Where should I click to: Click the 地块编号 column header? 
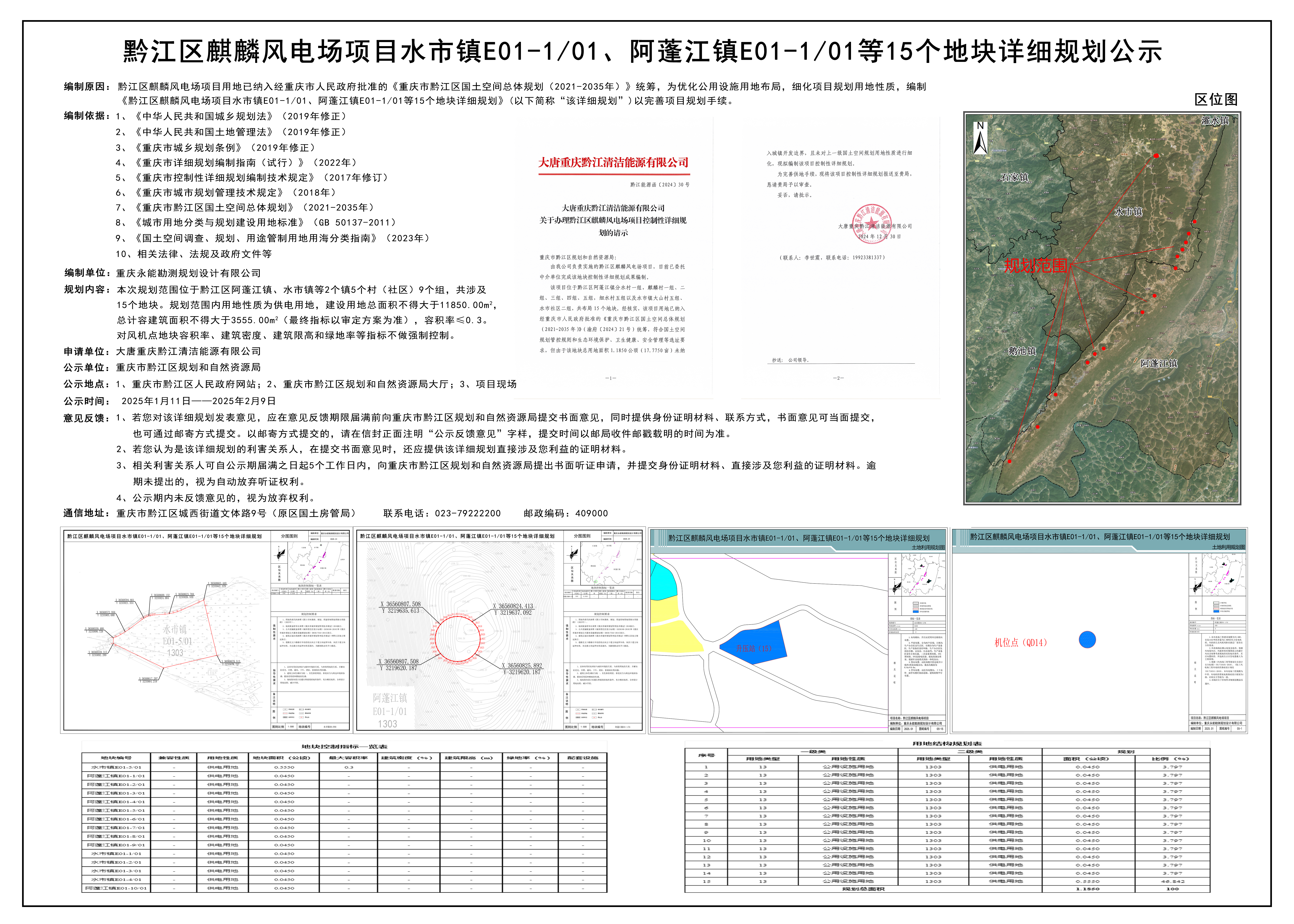[116, 758]
